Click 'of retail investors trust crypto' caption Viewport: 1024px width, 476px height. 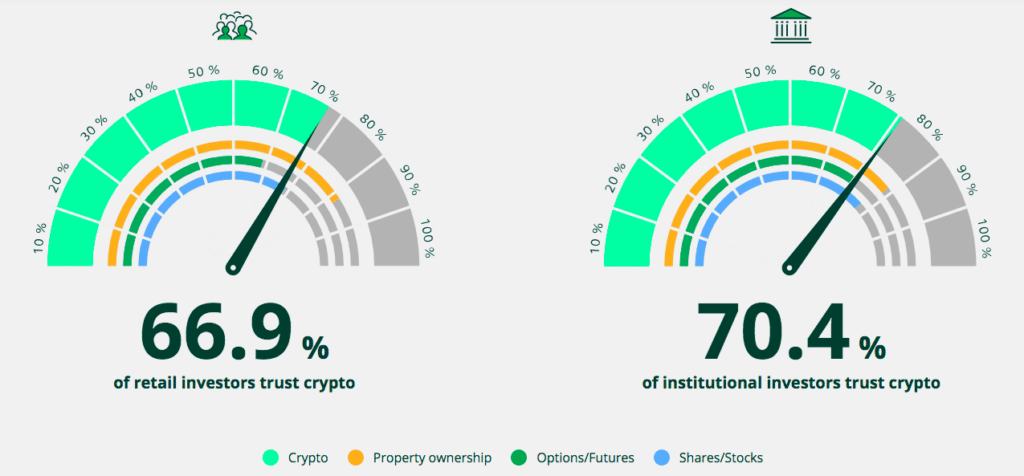234,383
